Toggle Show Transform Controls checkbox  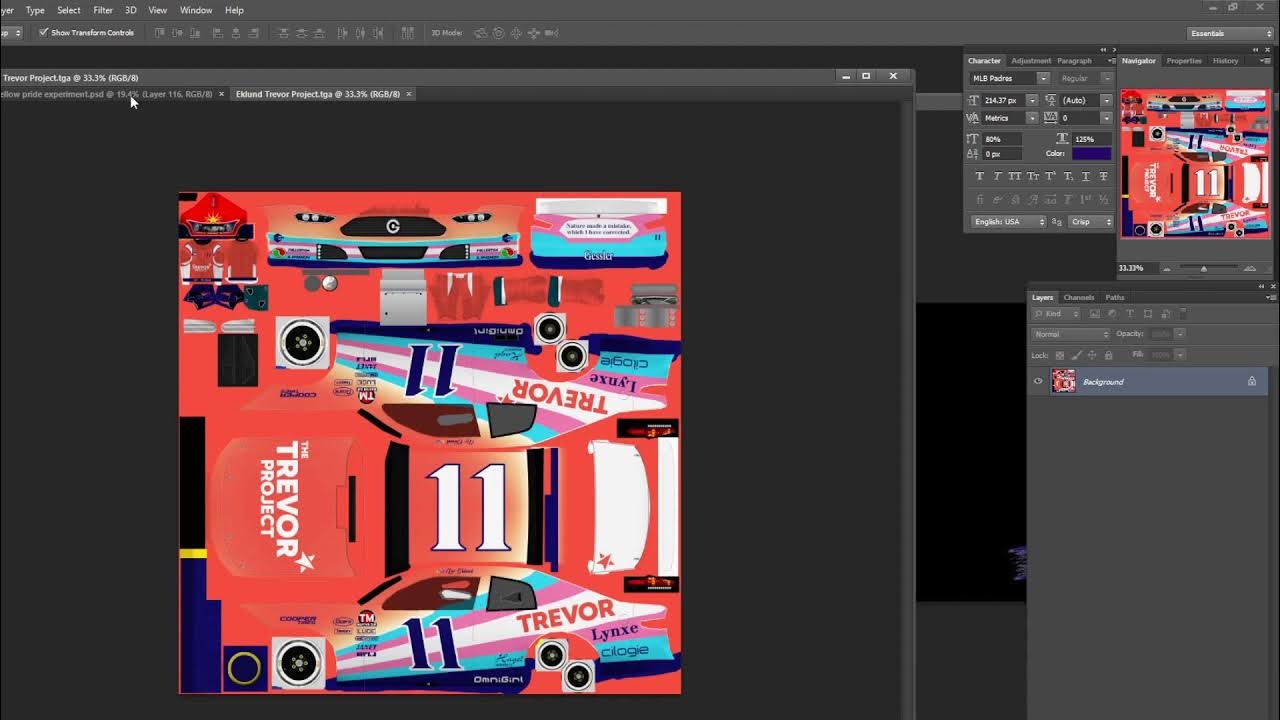(44, 33)
